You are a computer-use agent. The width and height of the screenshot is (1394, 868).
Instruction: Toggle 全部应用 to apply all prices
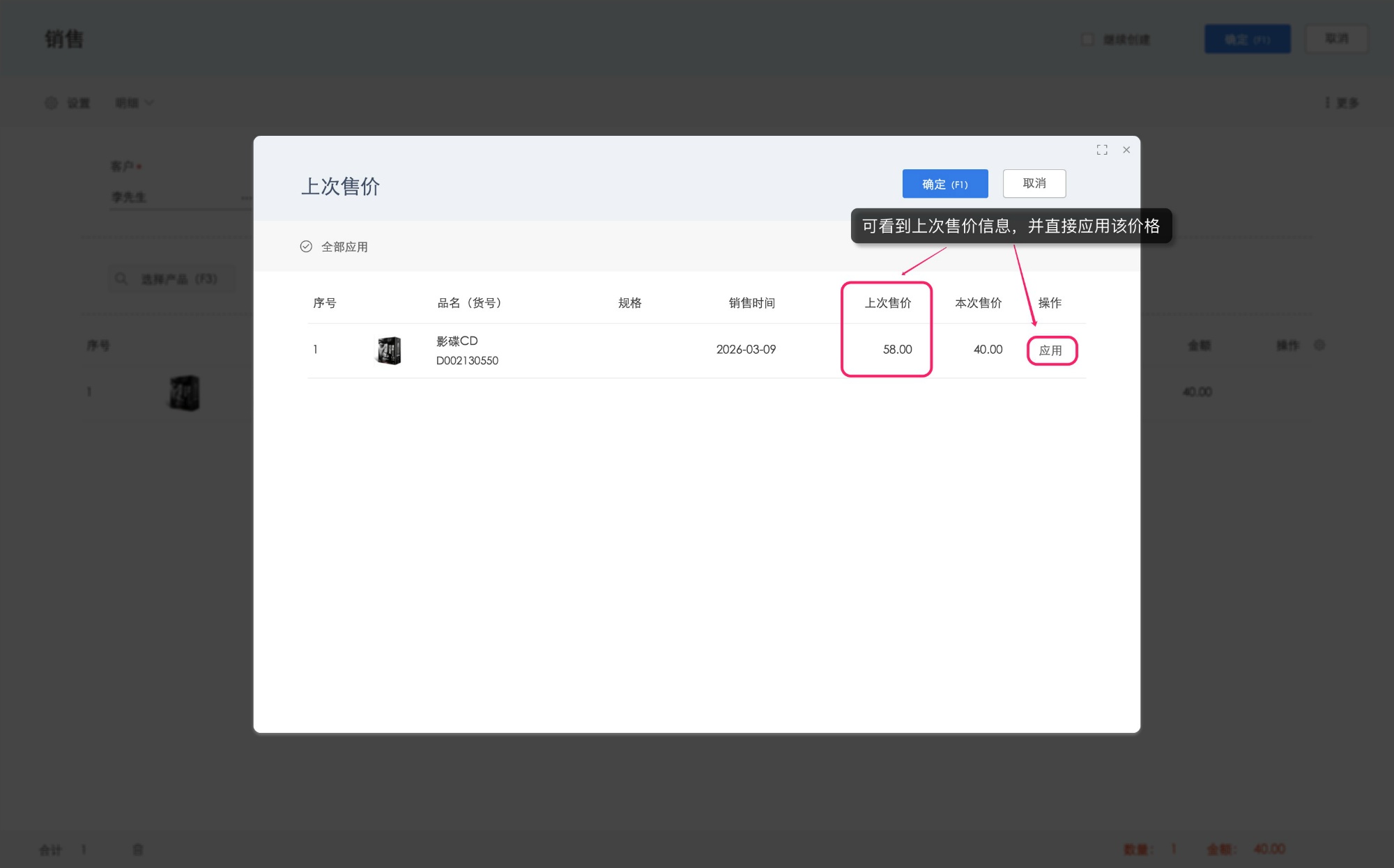pos(344,246)
